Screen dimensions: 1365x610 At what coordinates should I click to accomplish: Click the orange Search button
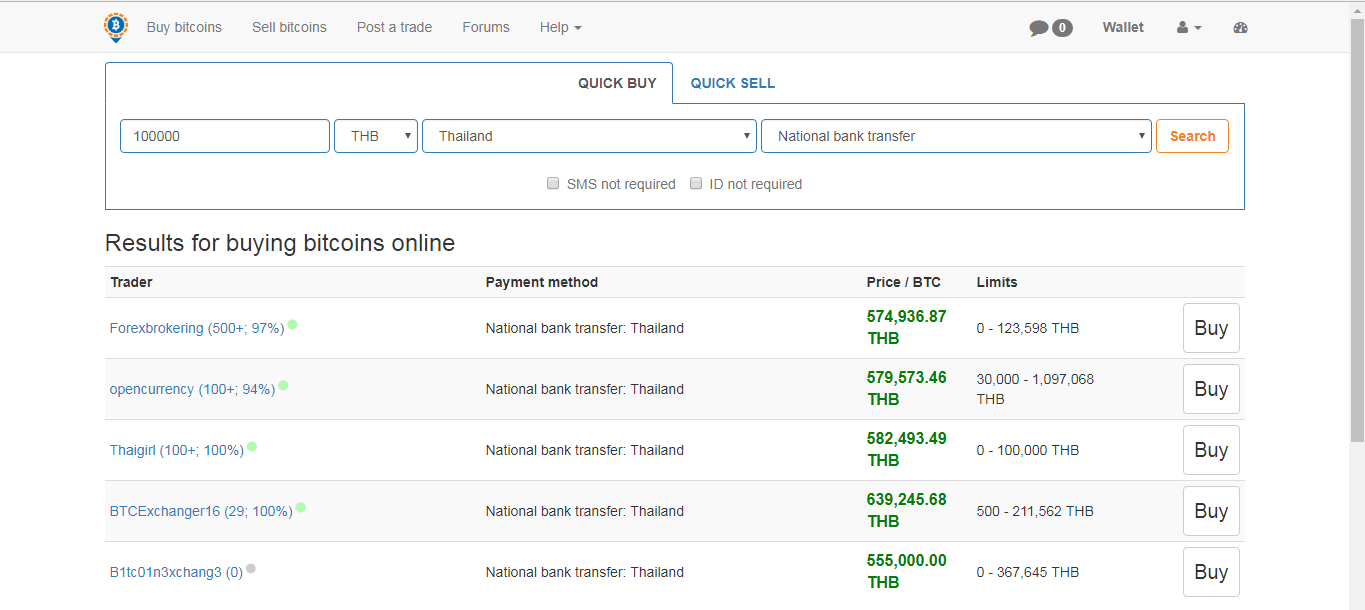coord(1192,136)
